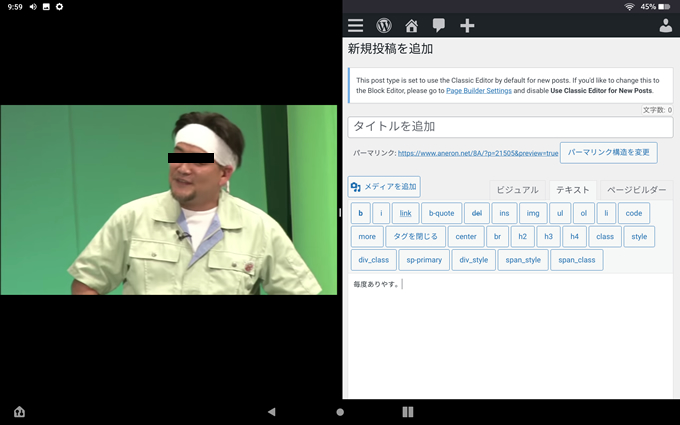The height and width of the screenshot is (425, 680).
Task: Tap the Wi-Fi status icon
Action: tap(629, 7)
